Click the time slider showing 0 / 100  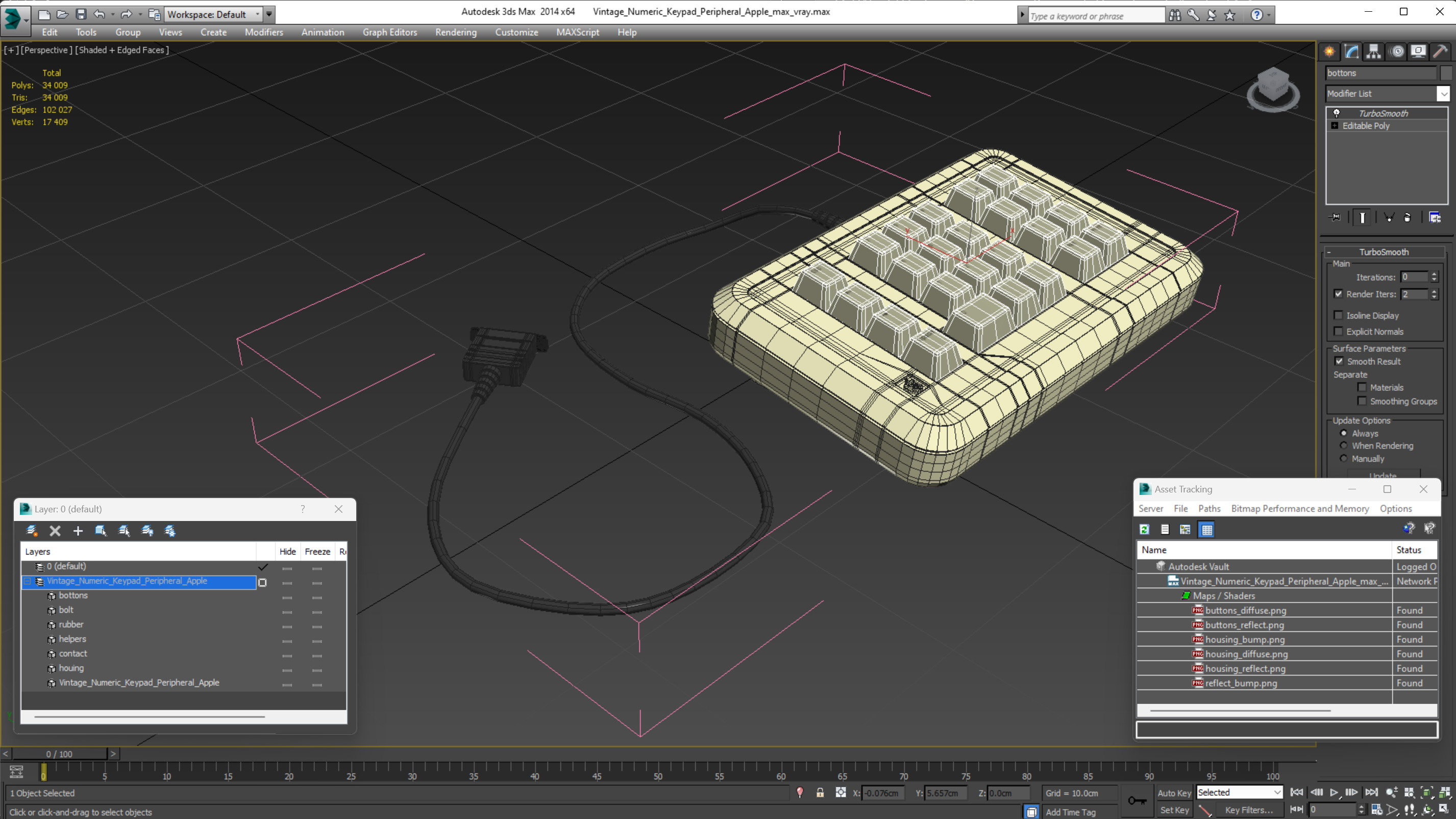tap(59, 754)
